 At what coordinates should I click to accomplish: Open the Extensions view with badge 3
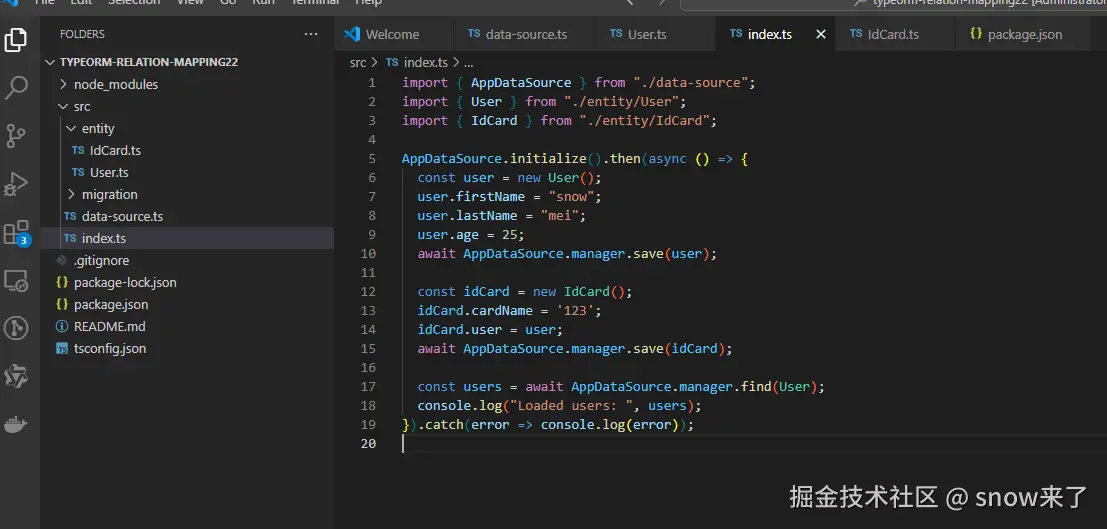pos(16,232)
